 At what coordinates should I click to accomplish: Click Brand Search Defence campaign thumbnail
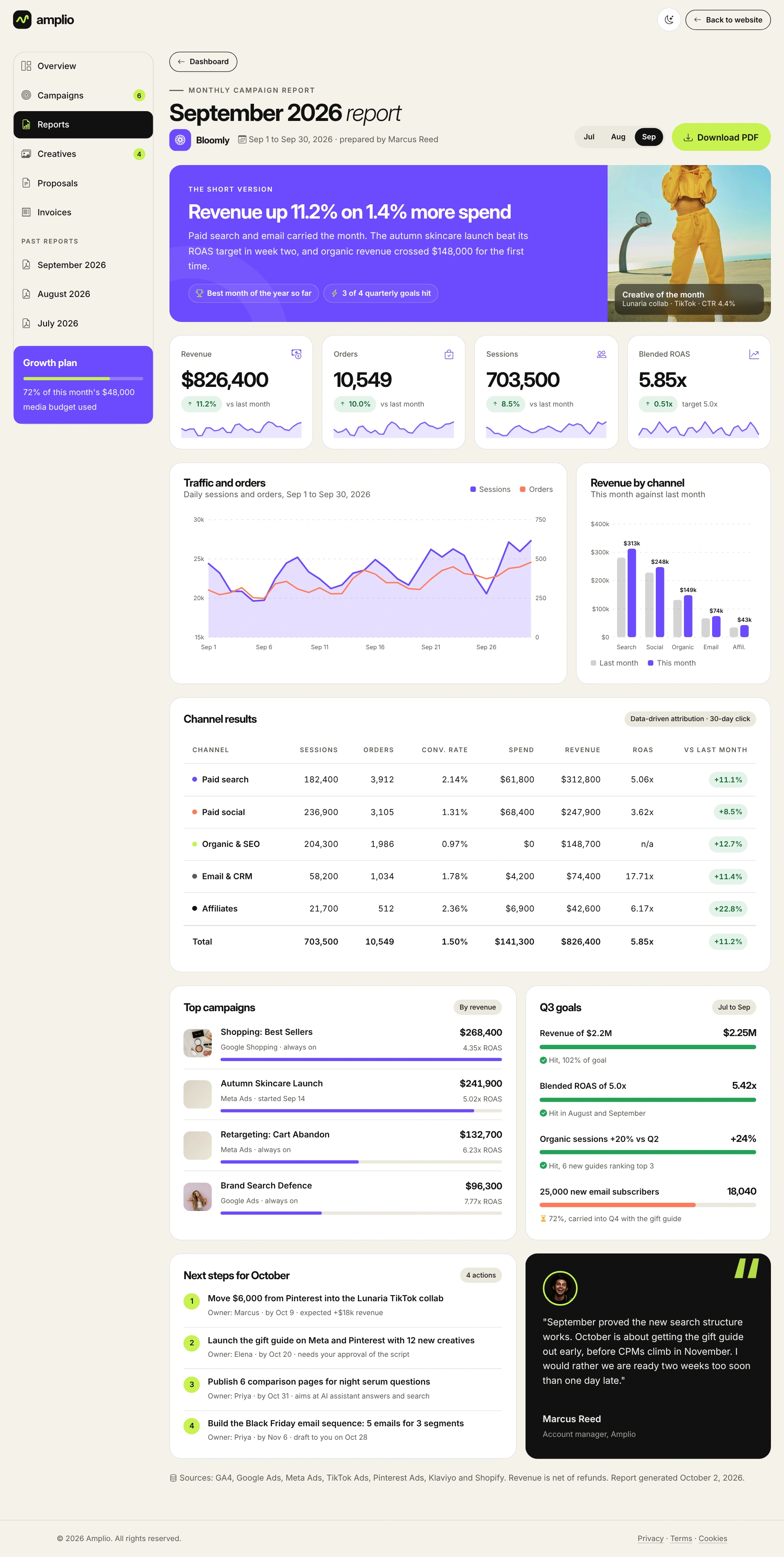[x=198, y=1196]
